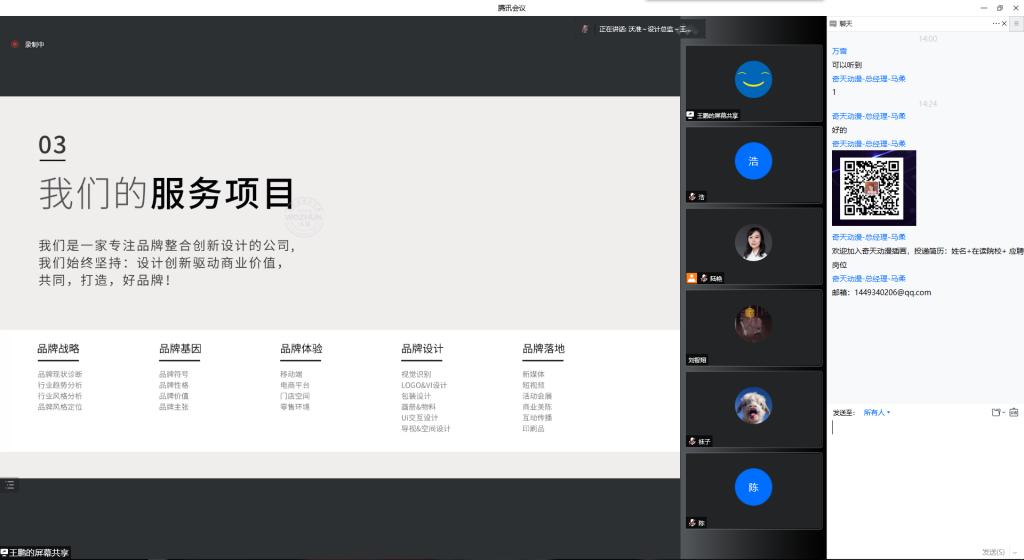The width and height of the screenshot is (1024, 560).
Task: Minimize the 腾讯会议 window
Action: click(984, 8)
